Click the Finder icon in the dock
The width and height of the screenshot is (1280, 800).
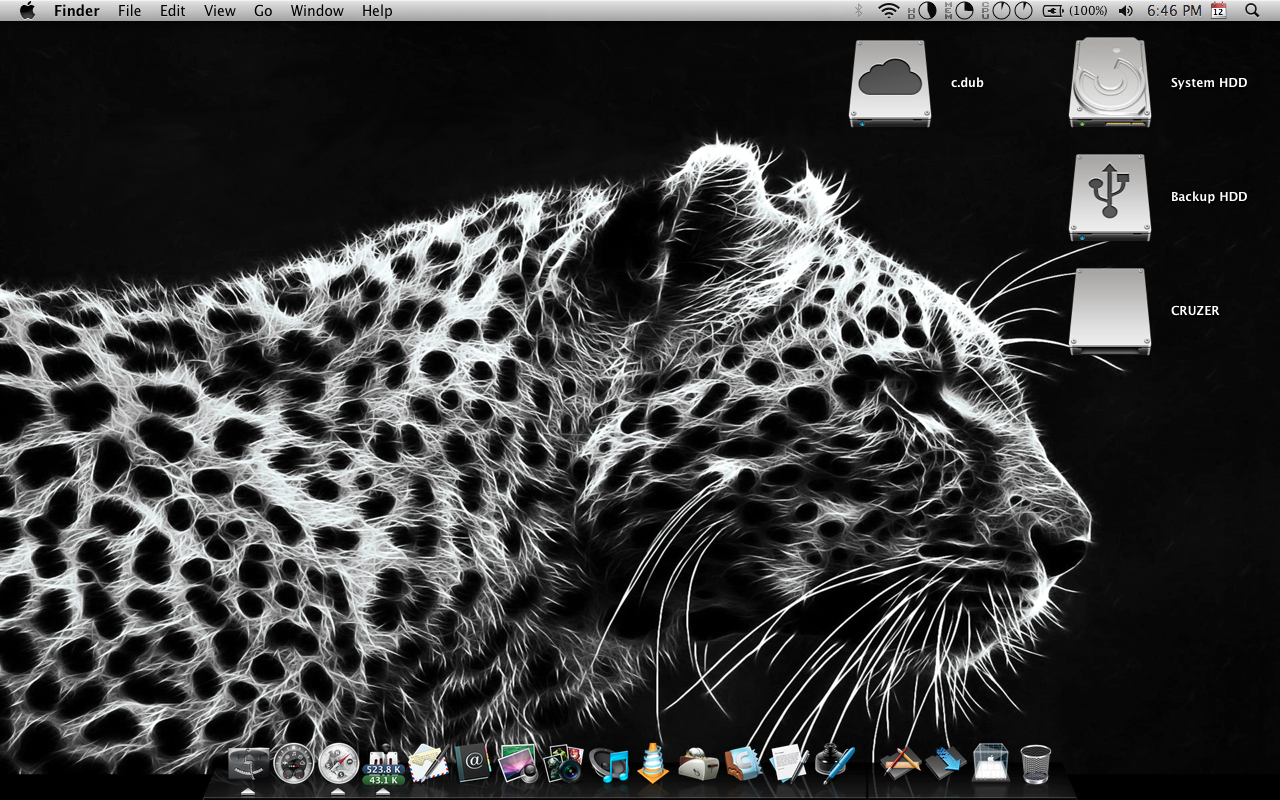coord(248,764)
